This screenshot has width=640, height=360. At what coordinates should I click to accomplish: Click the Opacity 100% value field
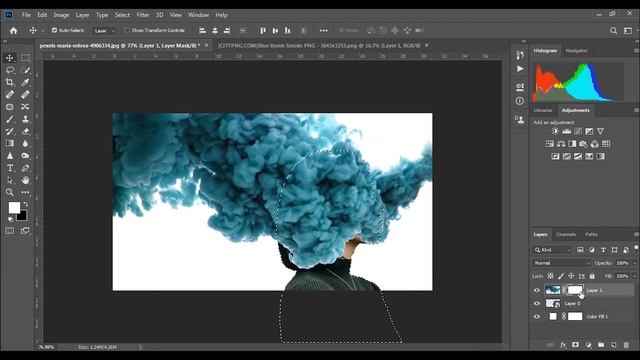pyautogui.click(x=622, y=263)
